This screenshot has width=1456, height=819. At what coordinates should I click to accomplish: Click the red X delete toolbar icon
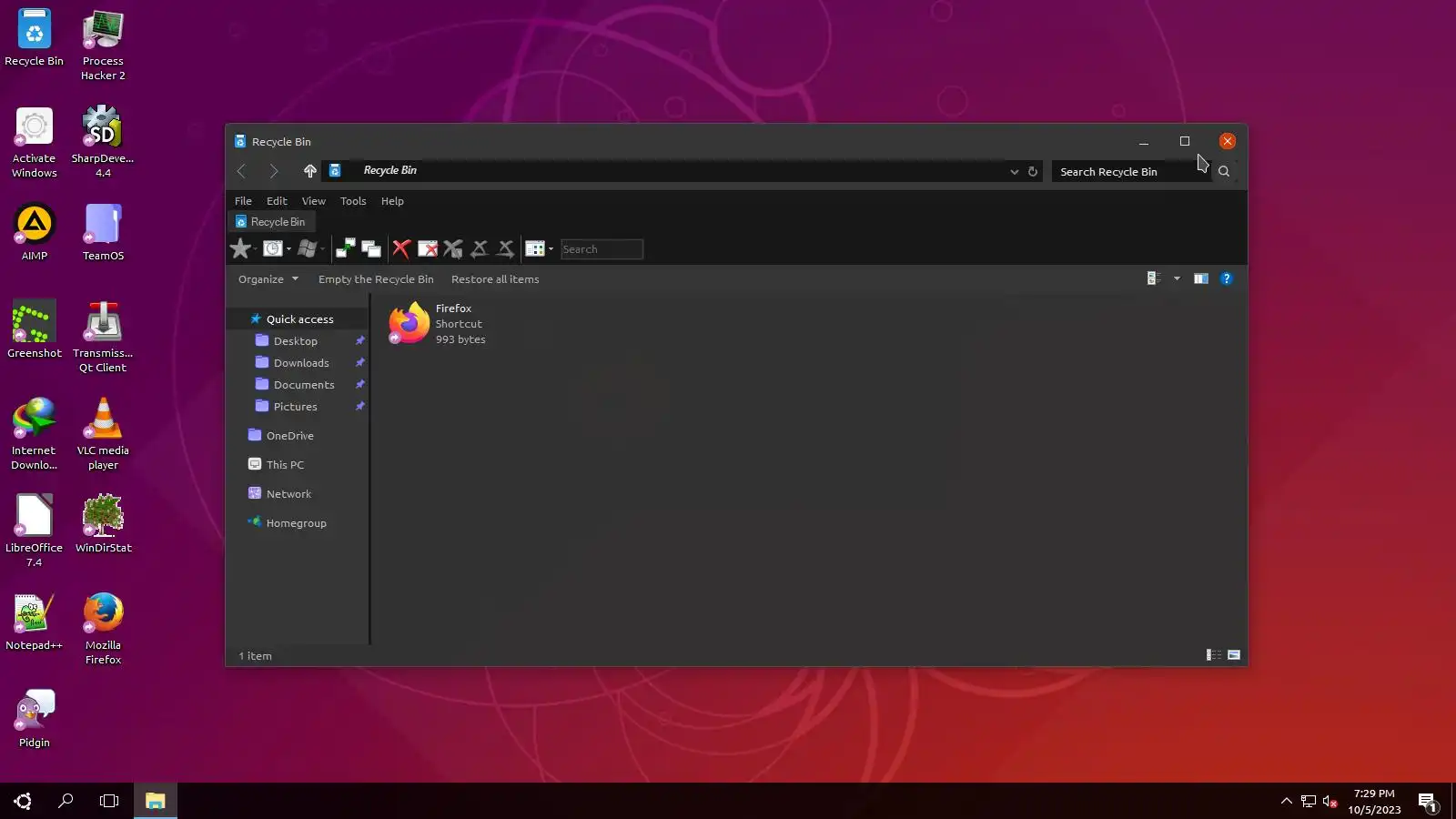coord(401,248)
